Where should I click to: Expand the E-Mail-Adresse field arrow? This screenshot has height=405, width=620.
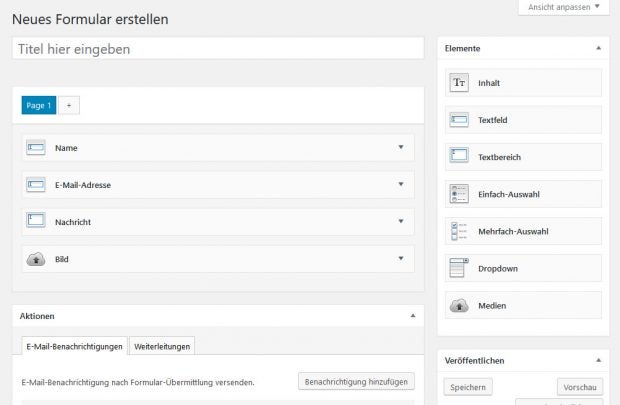tap(401, 184)
